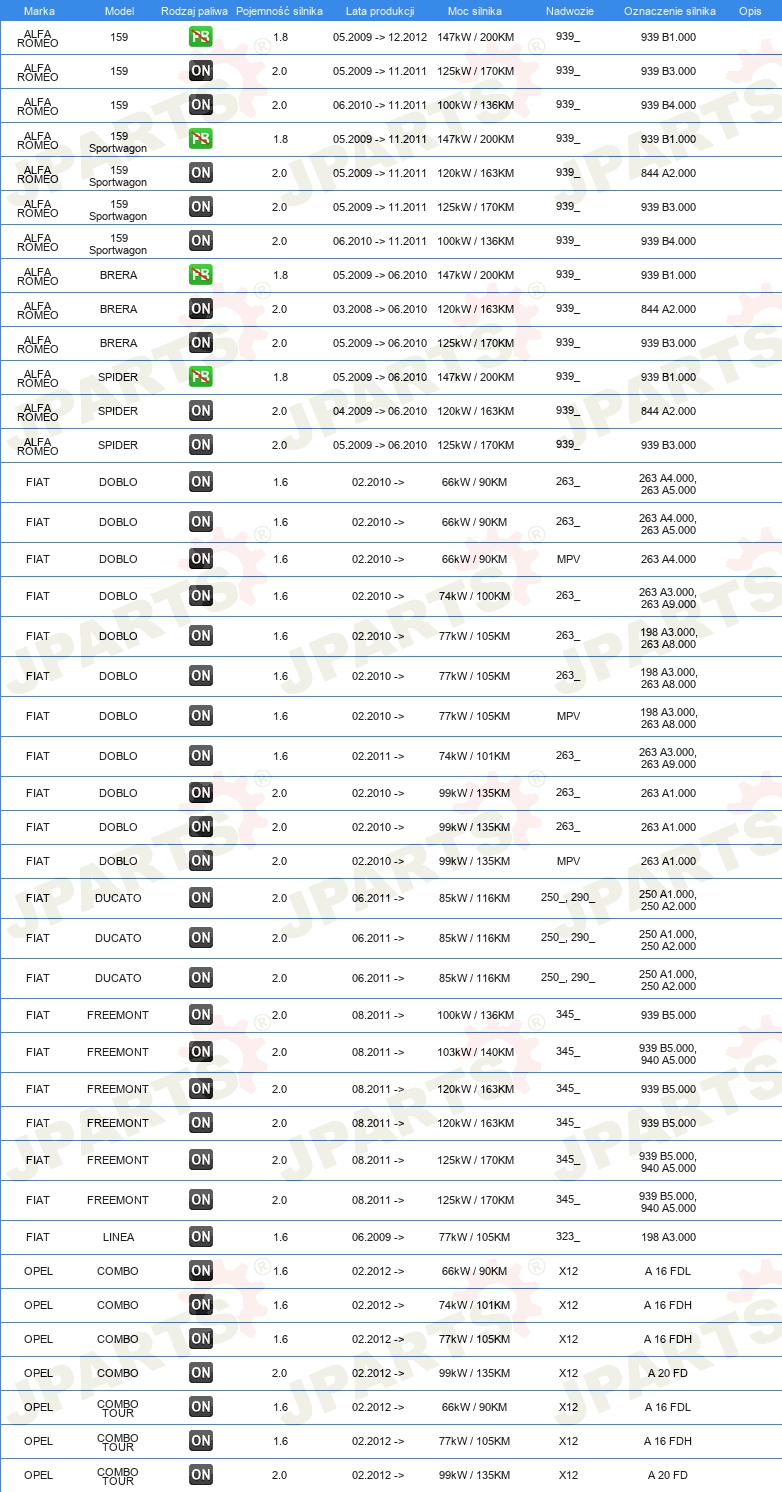Click the 844 A2.000 cell in 159 Sportwagon row
Image resolution: width=782 pixels, height=1492 pixels.
[668, 173]
